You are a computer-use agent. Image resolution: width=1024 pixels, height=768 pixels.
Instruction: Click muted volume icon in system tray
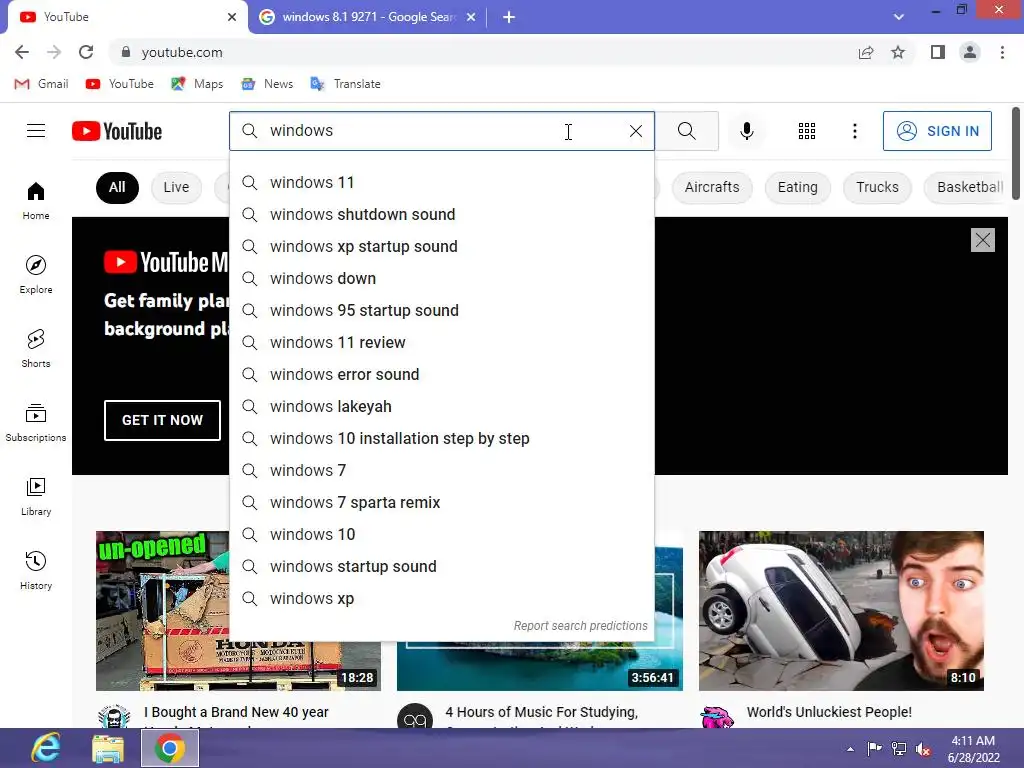tap(923, 749)
